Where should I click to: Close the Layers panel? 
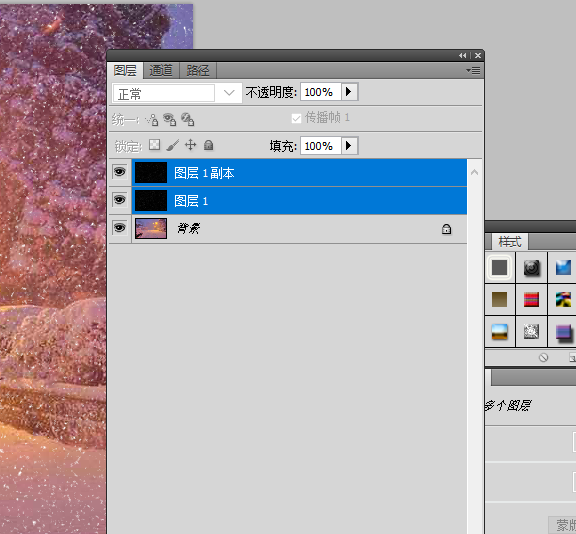pos(478,55)
